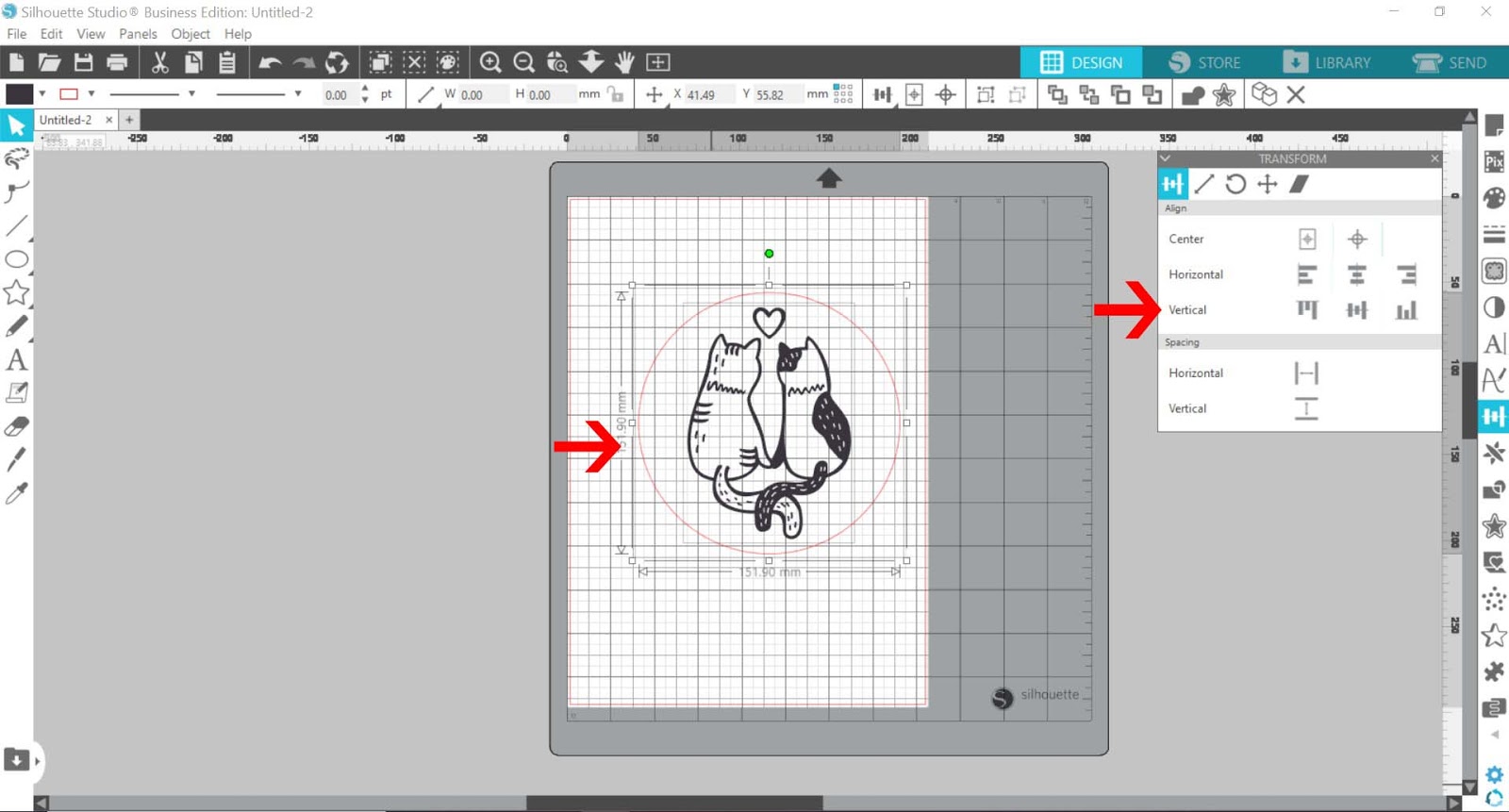
Task: Select the Ellipse drawing tool
Action: tap(16, 259)
